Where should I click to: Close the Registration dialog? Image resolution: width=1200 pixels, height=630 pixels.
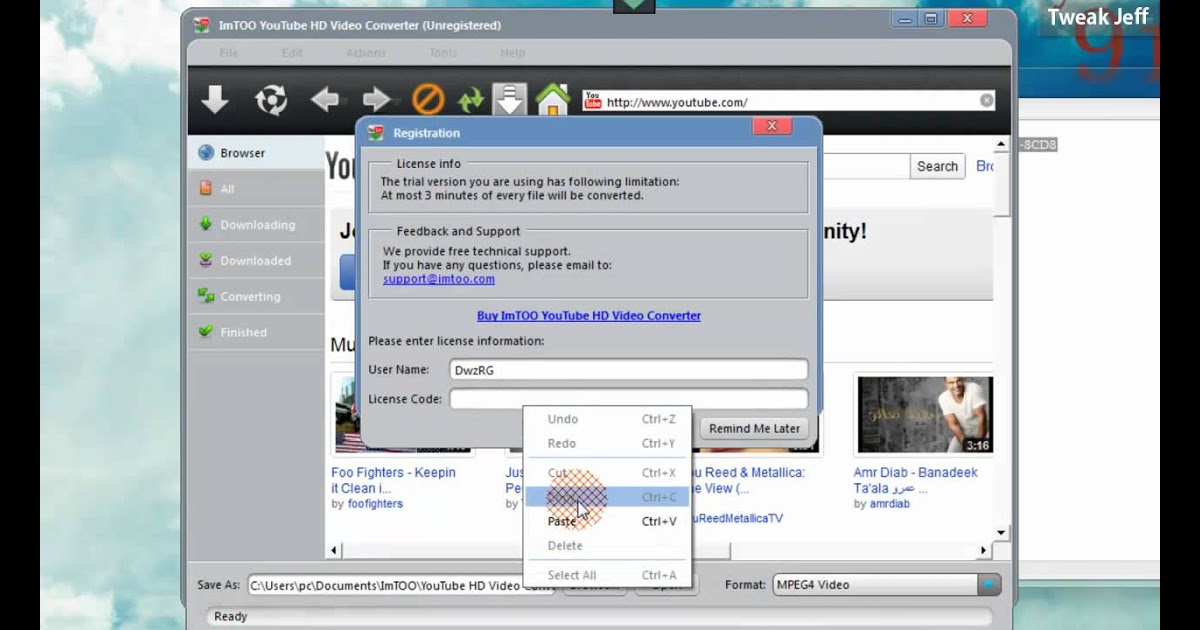pos(771,128)
